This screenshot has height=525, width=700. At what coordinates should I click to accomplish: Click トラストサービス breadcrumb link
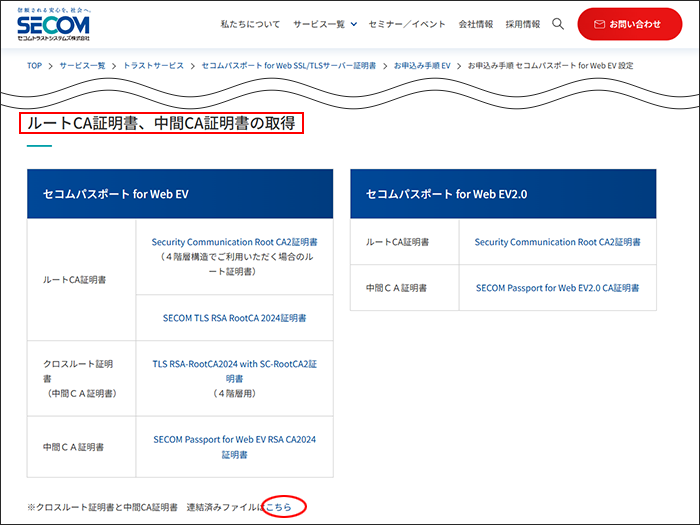pyautogui.click(x=153, y=66)
